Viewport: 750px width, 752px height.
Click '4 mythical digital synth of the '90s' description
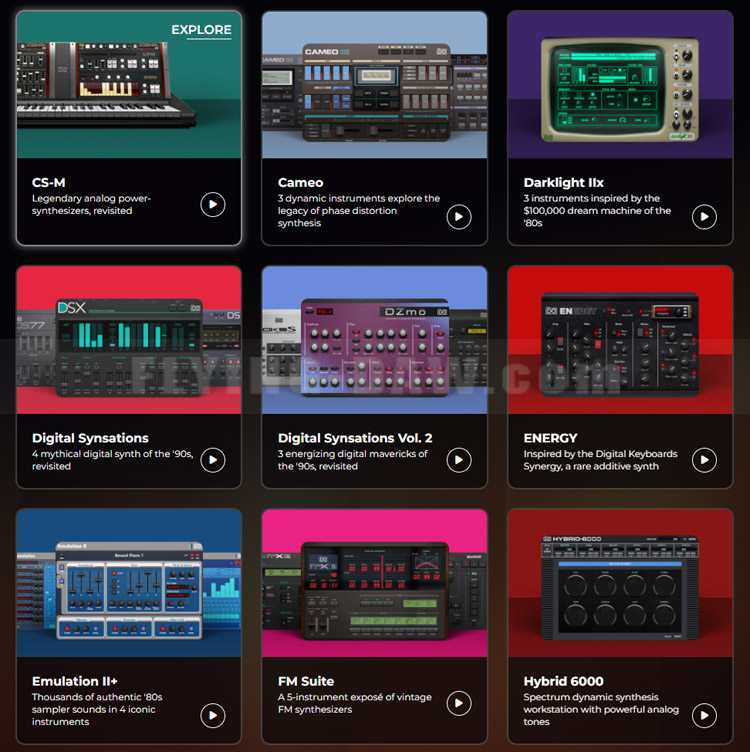pyautogui.click(x=113, y=460)
